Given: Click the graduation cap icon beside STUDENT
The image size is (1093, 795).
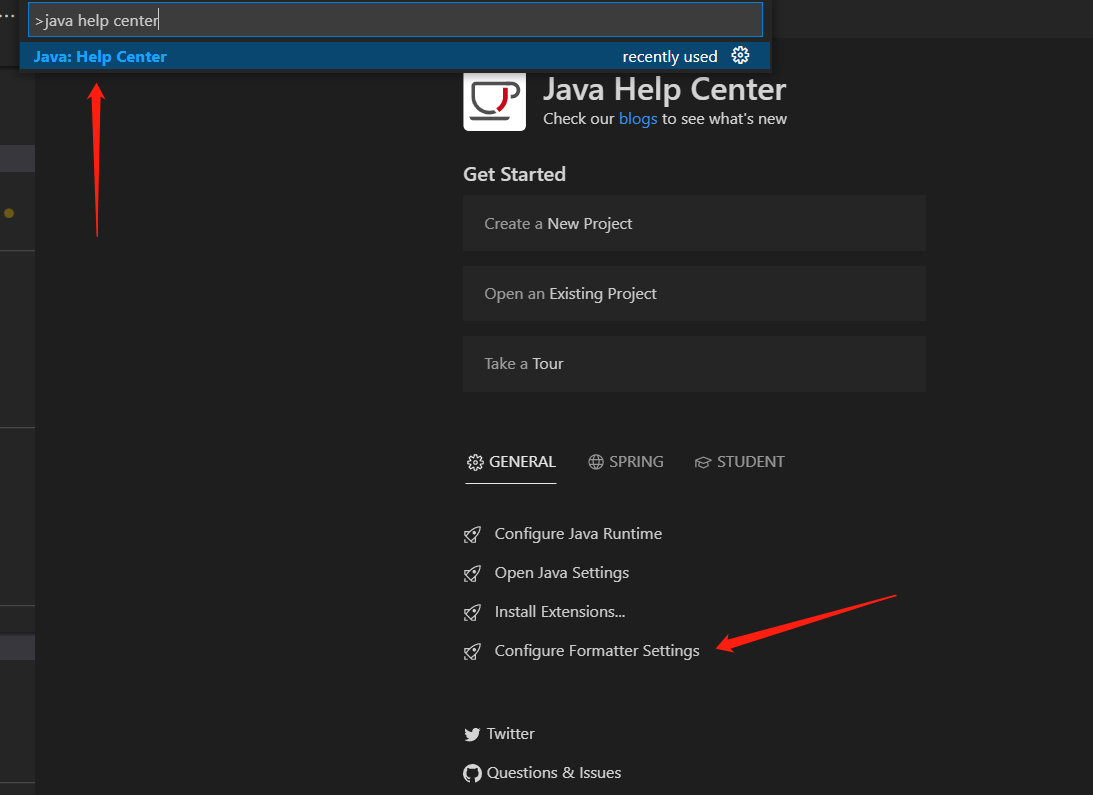Looking at the screenshot, I should click(702, 461).
